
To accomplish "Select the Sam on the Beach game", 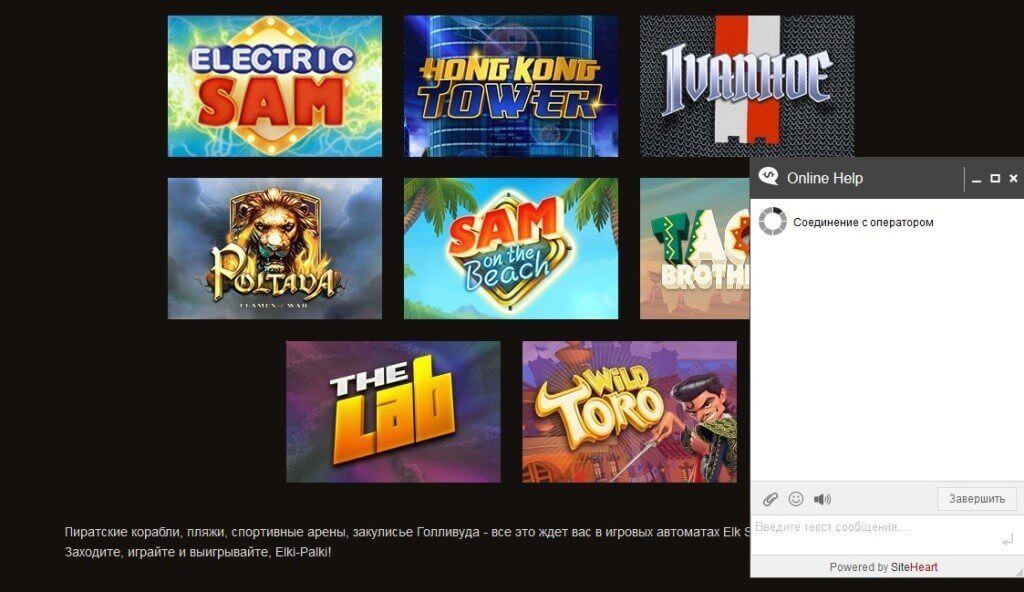I will pos(511,248).
